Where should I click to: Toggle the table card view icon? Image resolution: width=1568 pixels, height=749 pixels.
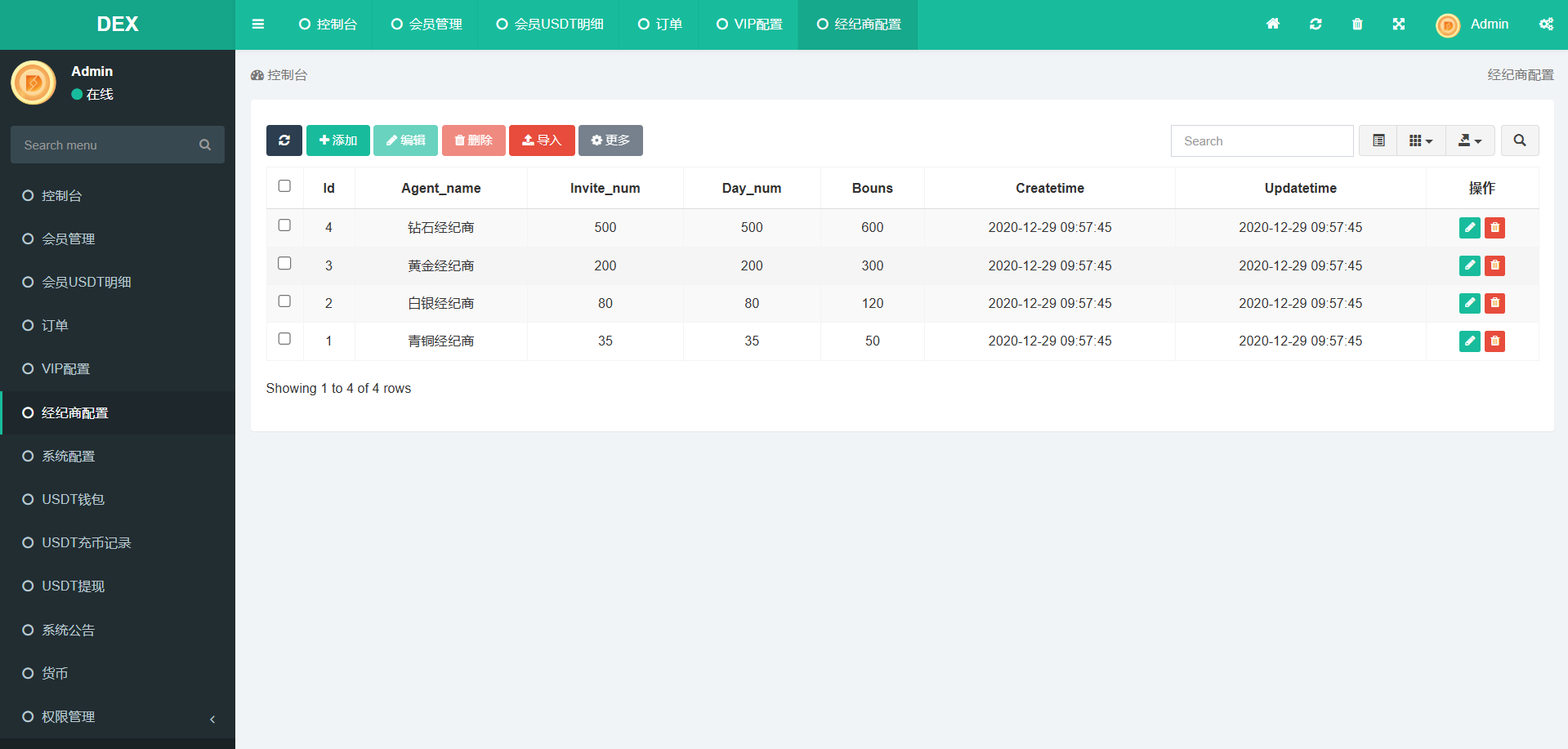point(1378,140)
